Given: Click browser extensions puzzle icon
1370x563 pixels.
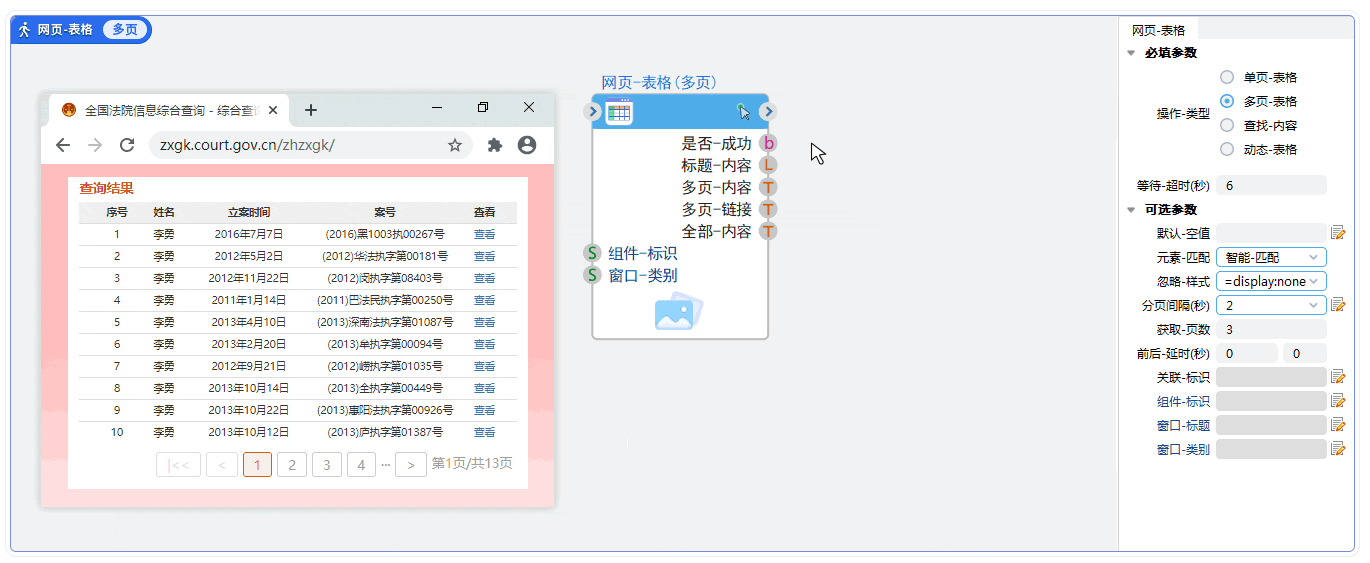Looking at the screenshot, I should pos(494,145).
